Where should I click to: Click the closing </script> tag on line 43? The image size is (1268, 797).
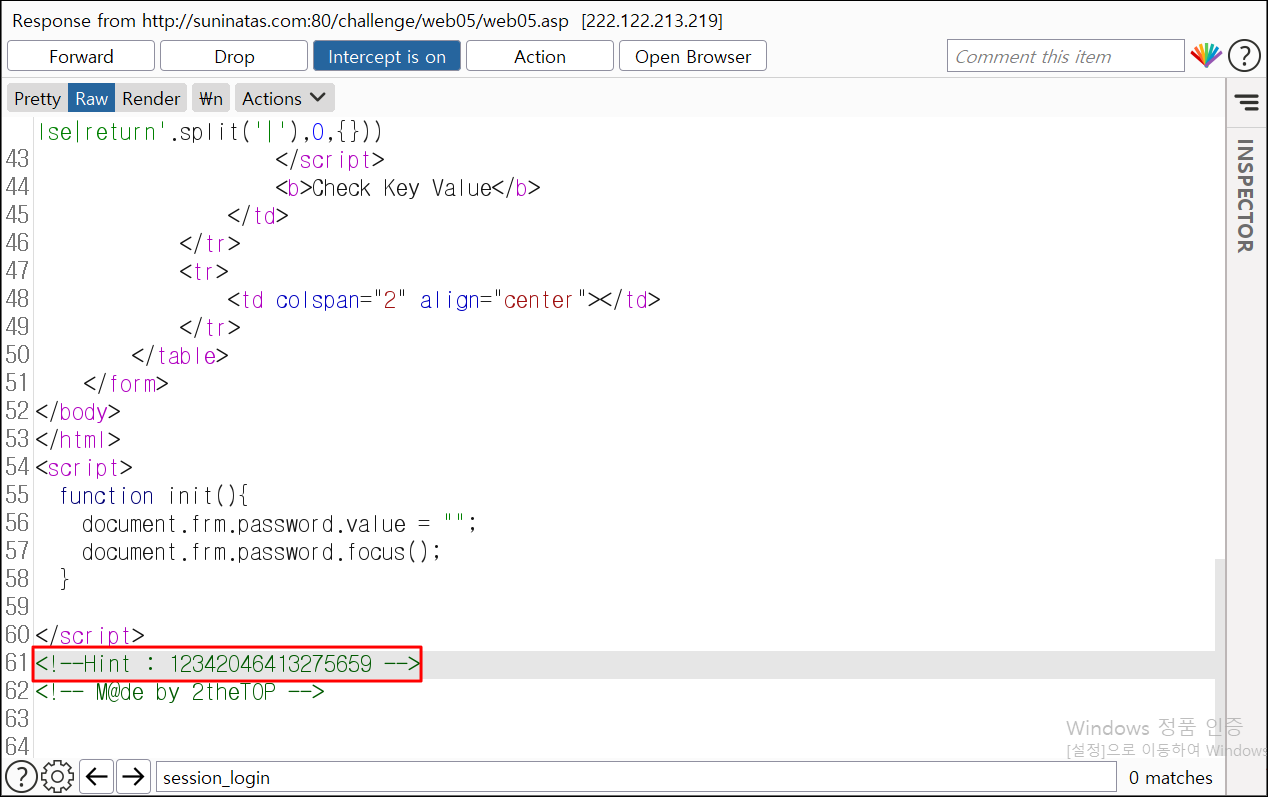click(x=330, y=160)
